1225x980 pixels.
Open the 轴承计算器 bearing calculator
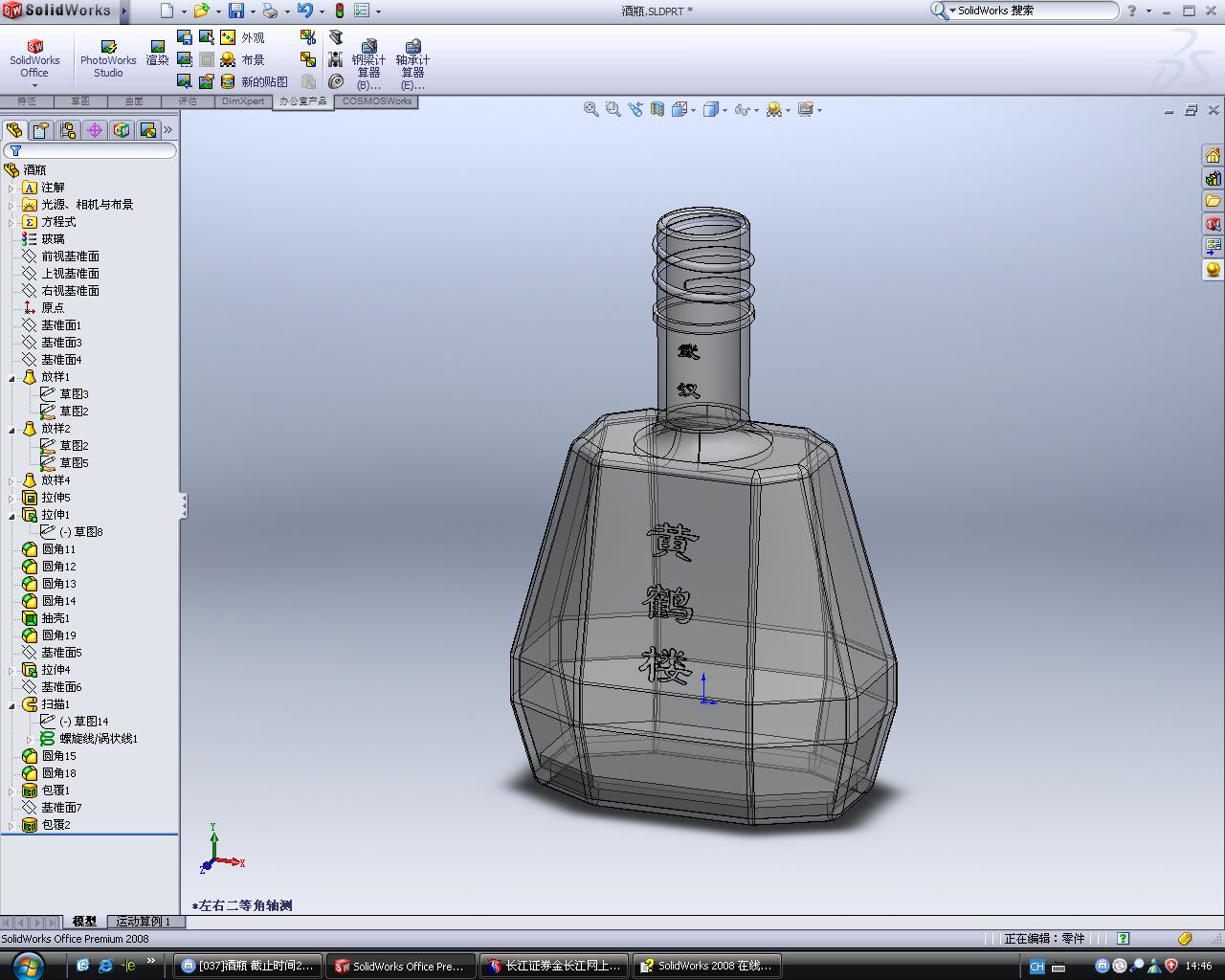412,65
